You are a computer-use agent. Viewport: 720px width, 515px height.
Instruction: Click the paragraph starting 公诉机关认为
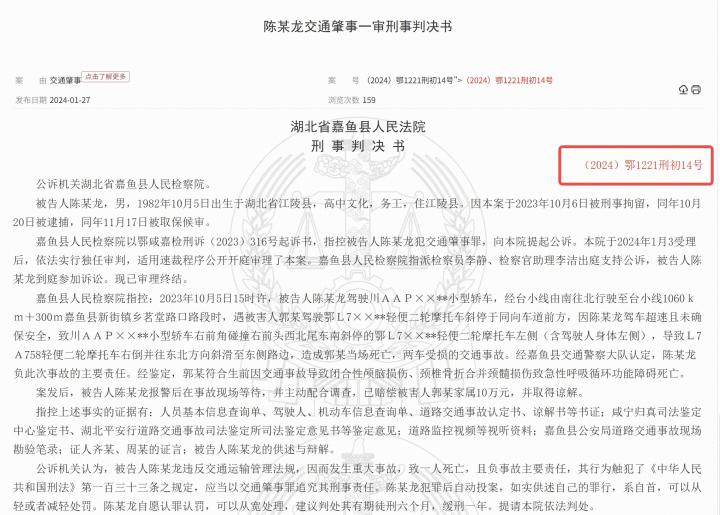point(357,487)
